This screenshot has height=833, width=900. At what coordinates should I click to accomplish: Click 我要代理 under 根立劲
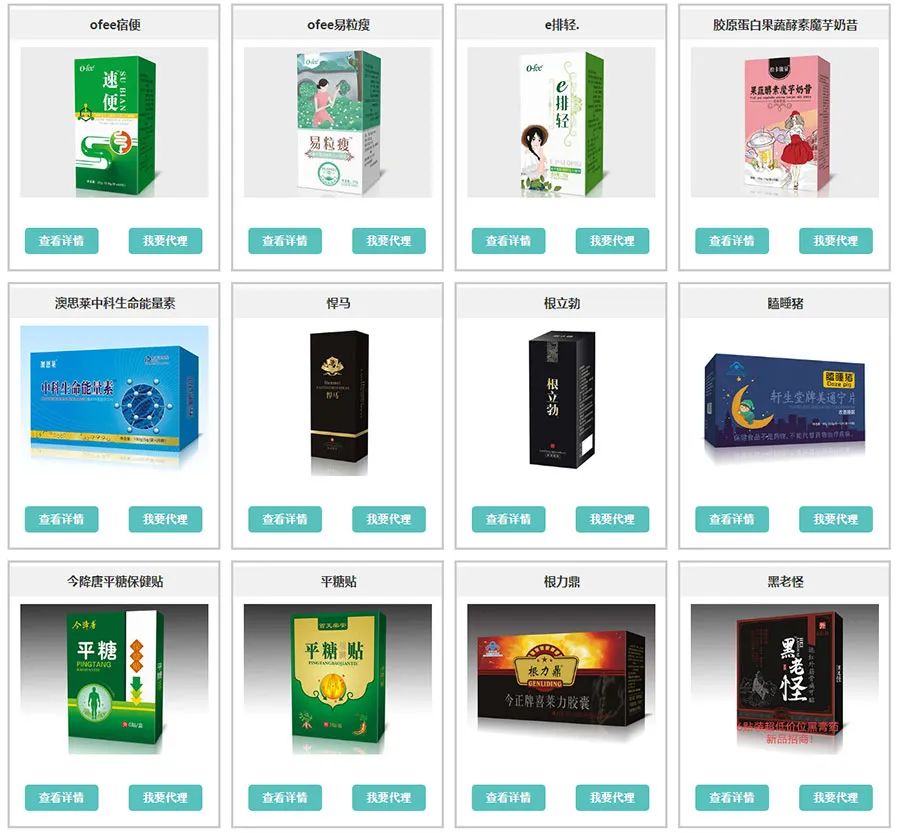coord(612,519)
